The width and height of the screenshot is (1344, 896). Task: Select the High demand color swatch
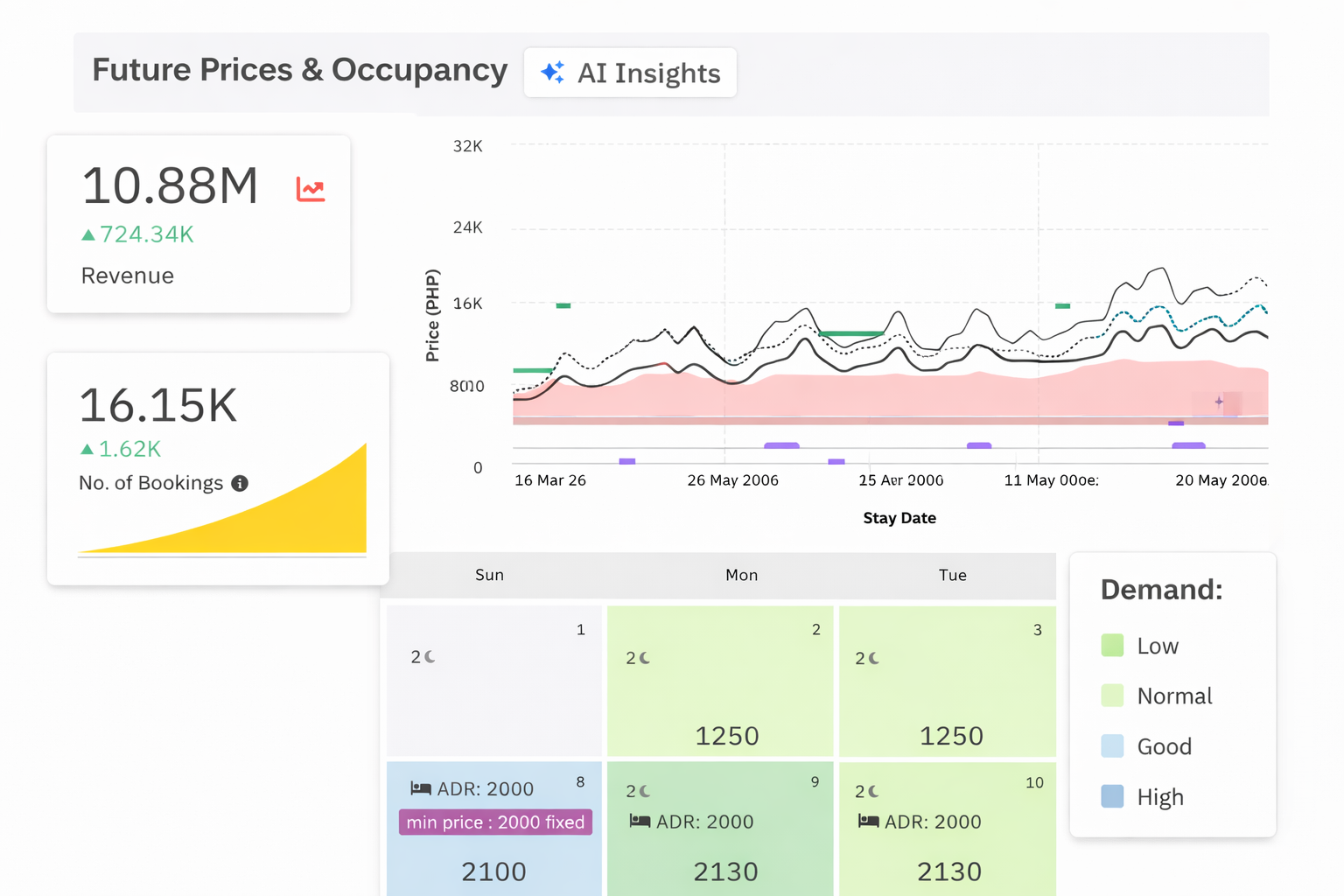point(1112,796)
